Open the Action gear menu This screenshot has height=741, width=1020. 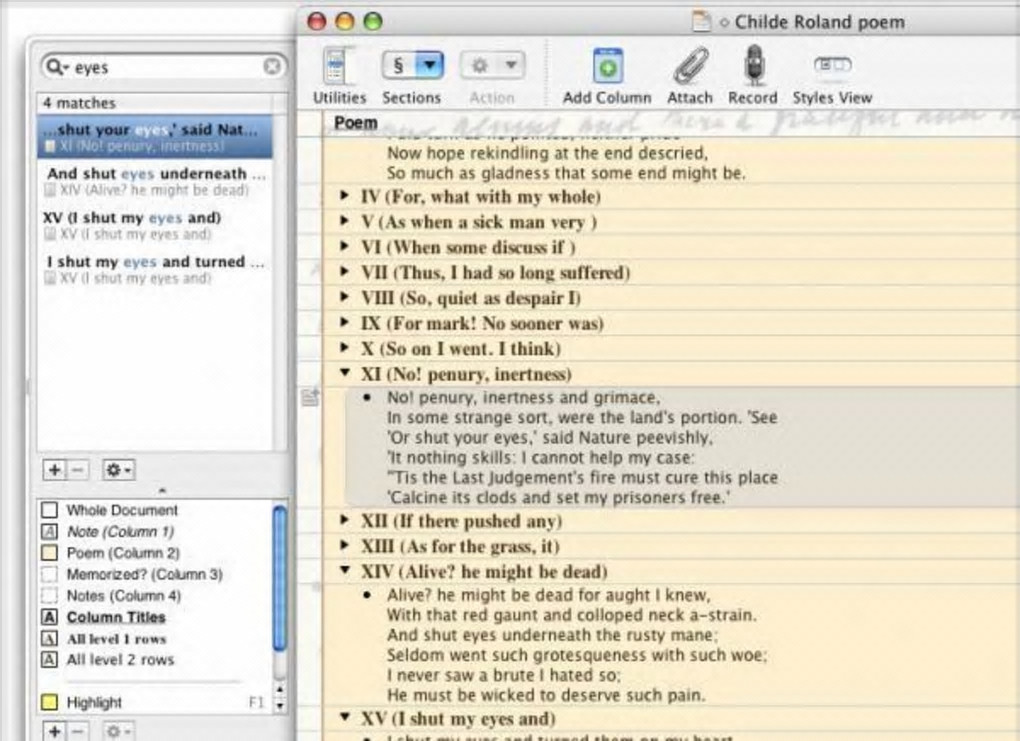click(x=492, y=66)
